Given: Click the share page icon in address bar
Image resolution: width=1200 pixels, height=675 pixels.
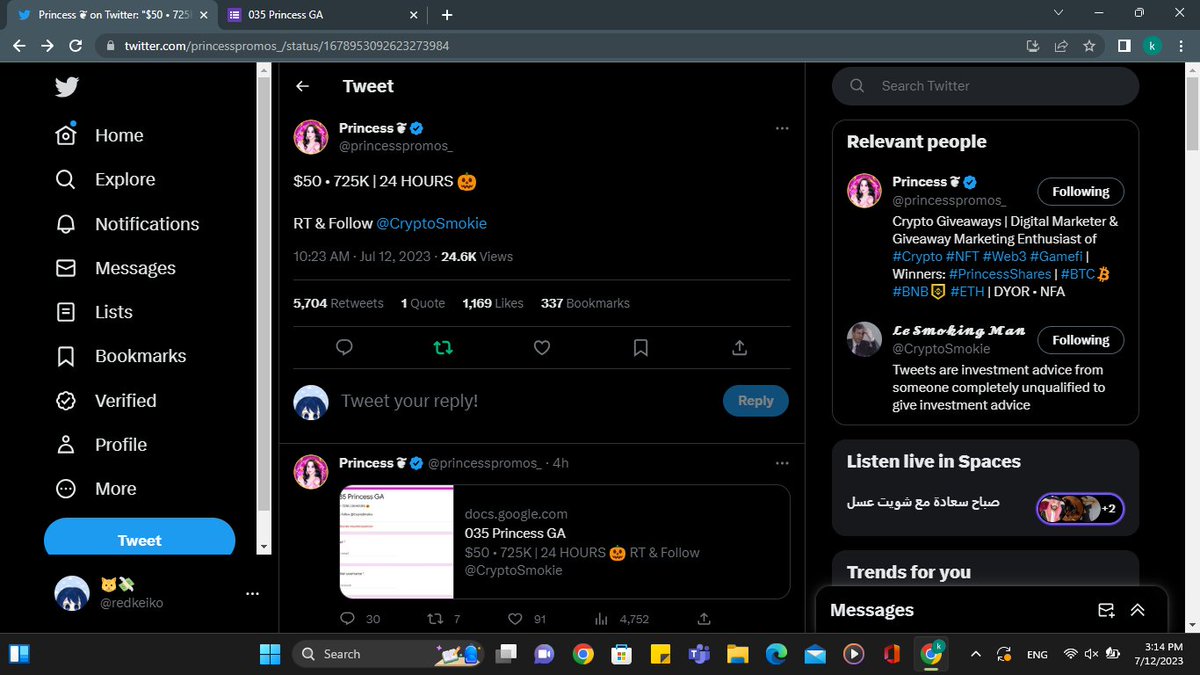Looking at the screenshot, I should click(1061, 46).
